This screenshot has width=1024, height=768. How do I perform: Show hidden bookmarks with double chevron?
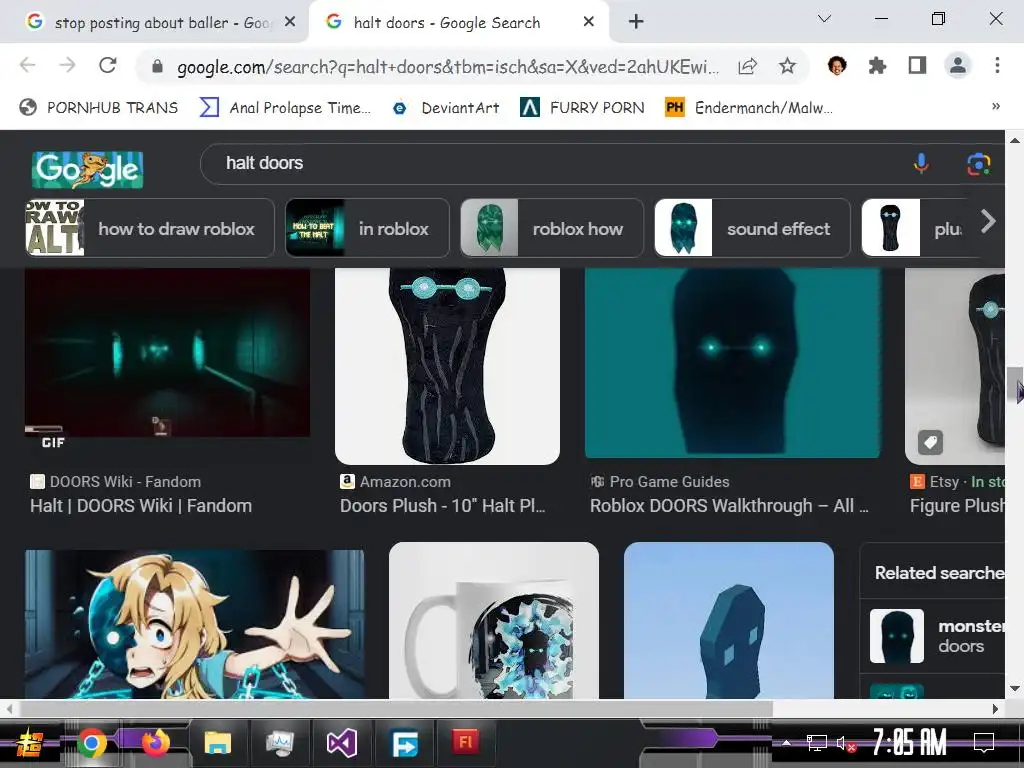pos(996,106)
